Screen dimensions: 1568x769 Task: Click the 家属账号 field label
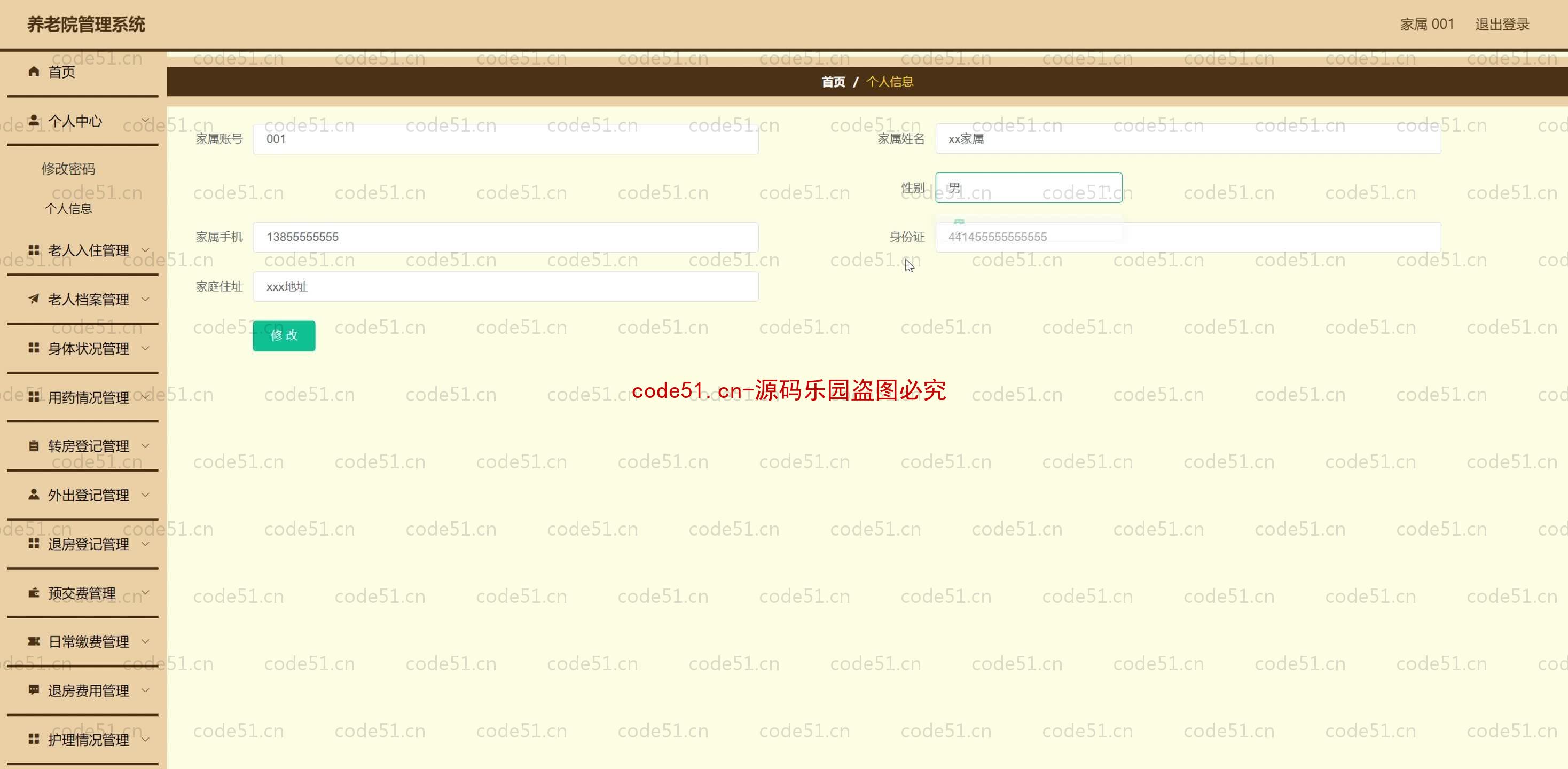tap(218, 139)
